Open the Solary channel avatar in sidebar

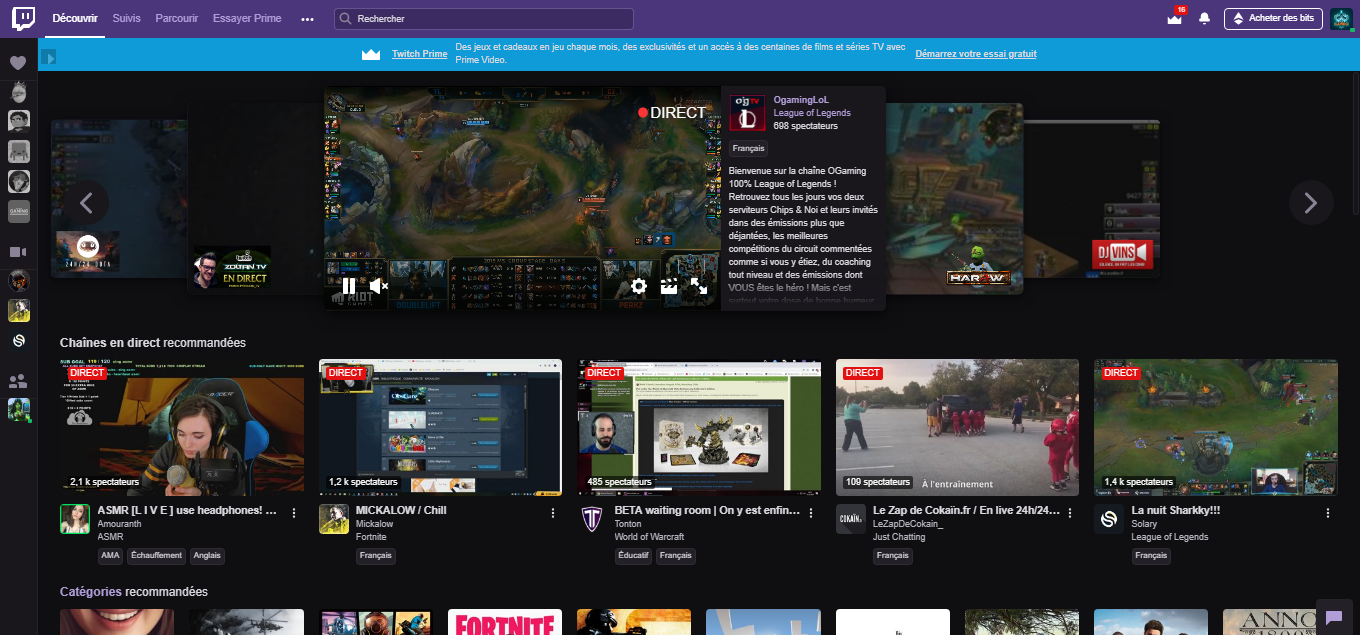[18, 341]
